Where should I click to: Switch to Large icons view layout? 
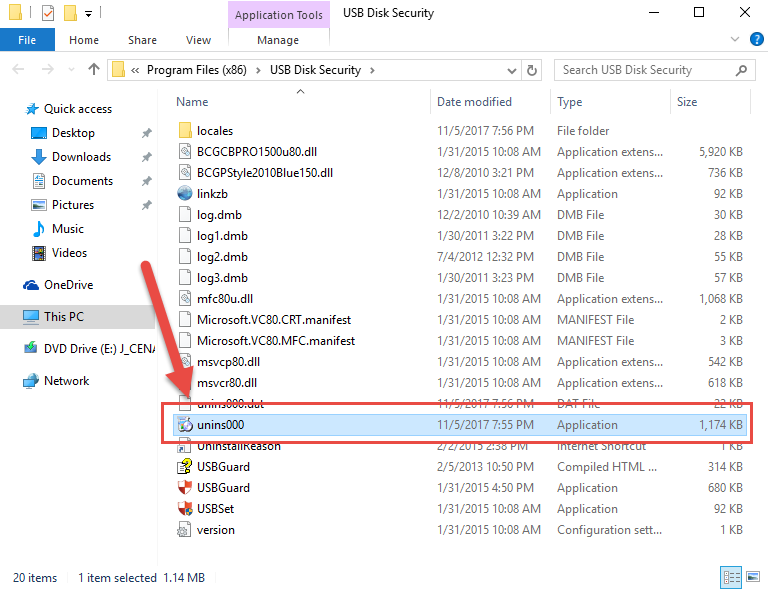pos(753,577)
